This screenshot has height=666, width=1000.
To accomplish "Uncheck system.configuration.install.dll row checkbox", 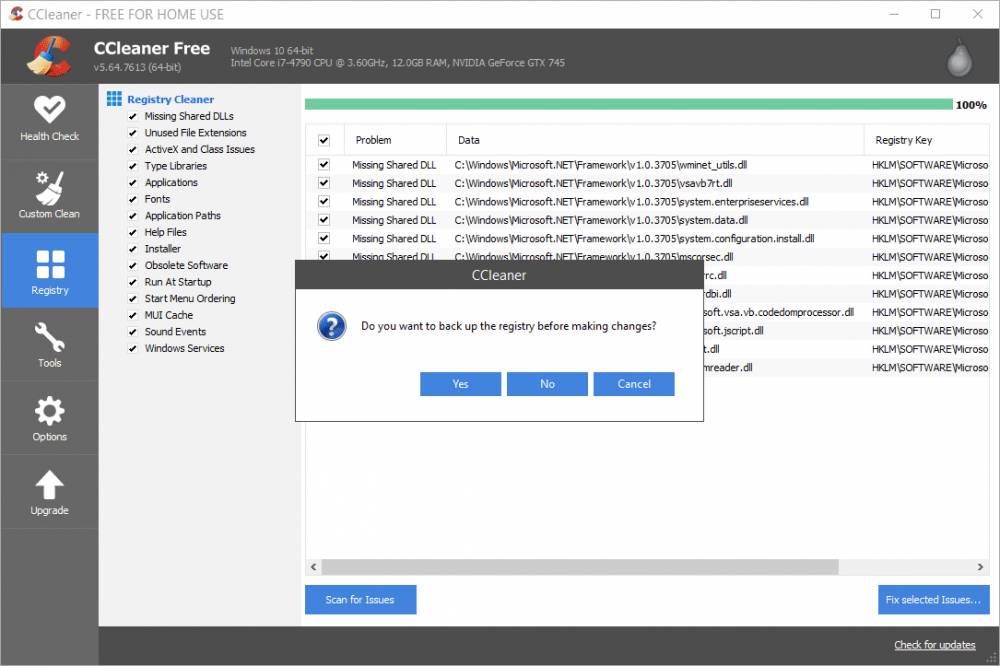I will tap(324, 239).
